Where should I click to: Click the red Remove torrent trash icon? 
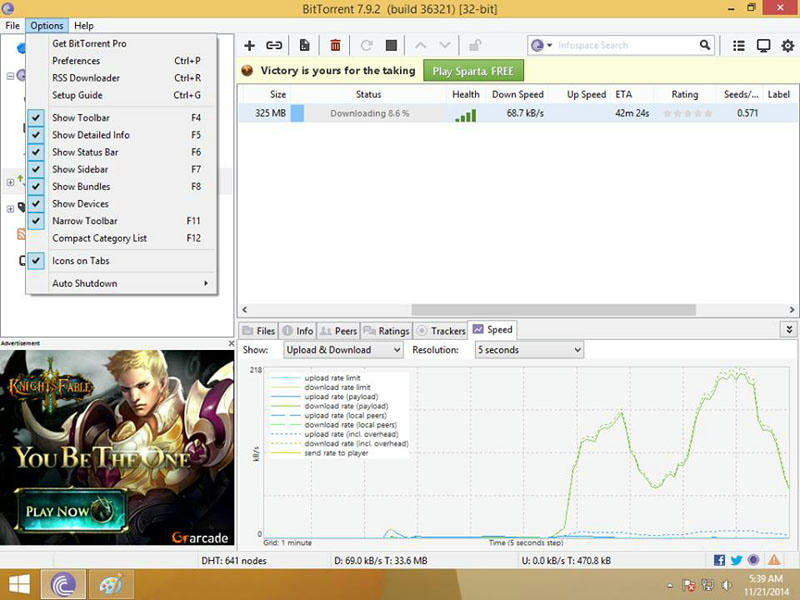(x=335, y=45)
